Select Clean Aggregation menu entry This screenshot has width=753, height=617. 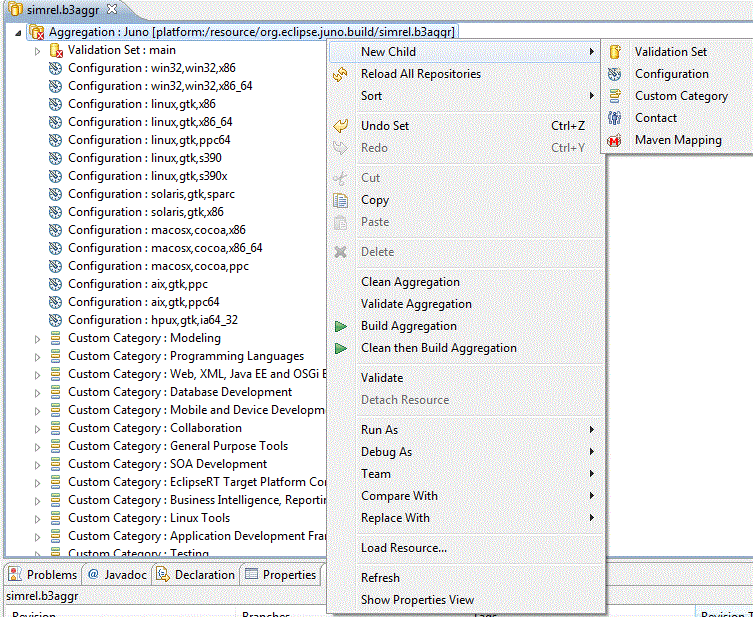(x=463, y=282)
